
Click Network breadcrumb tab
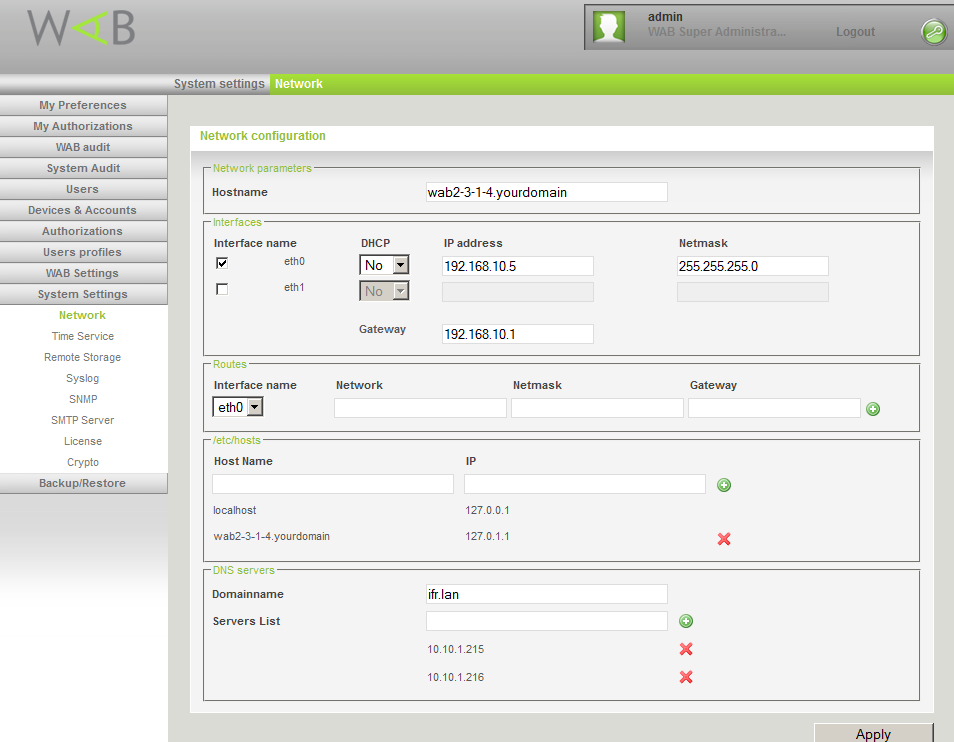[299, 84]
